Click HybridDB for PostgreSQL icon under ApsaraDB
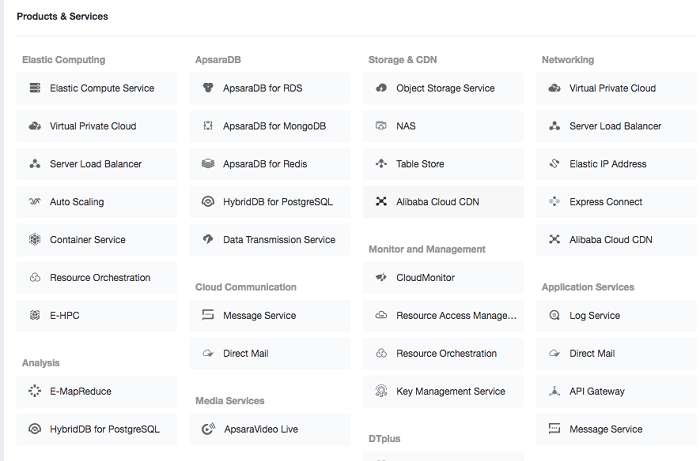The height and width of the screenshot is (461, 700). [x=208, y=202]
